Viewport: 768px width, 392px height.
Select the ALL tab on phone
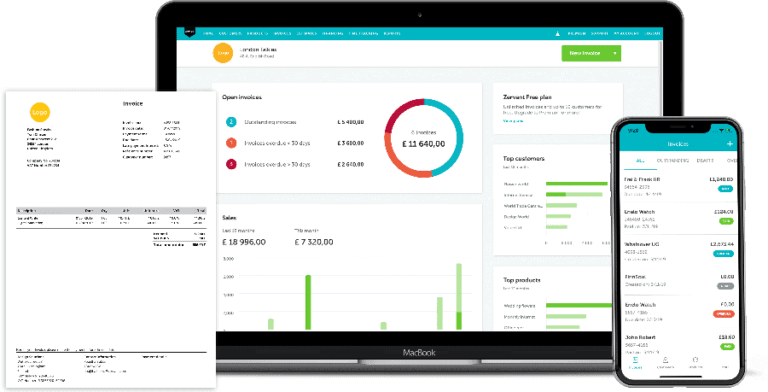640,161
